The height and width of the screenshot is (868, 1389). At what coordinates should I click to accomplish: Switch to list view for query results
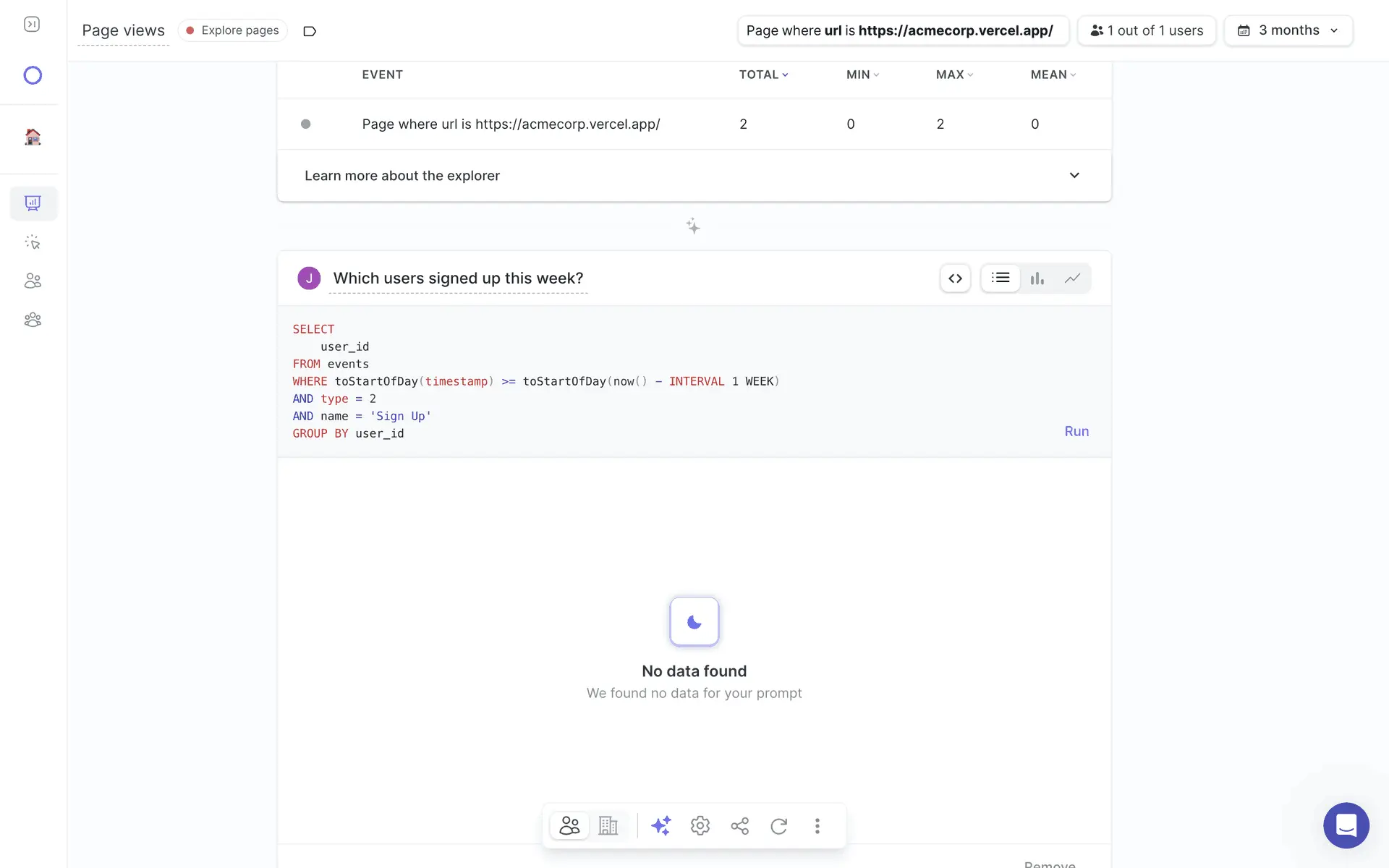(1001, 278)
